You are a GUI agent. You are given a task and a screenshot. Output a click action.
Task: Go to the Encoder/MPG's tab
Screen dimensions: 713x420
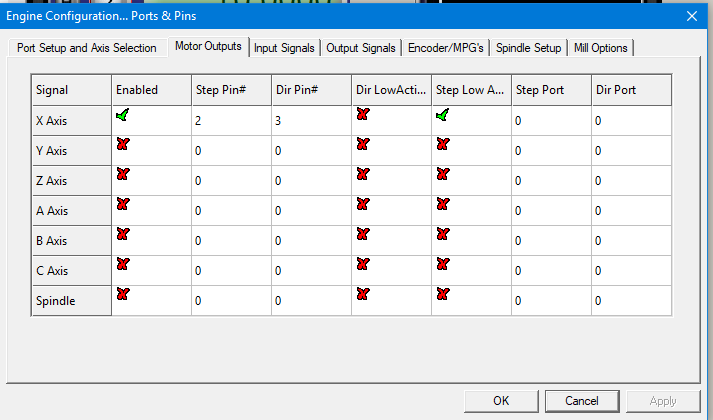[447, 48]
